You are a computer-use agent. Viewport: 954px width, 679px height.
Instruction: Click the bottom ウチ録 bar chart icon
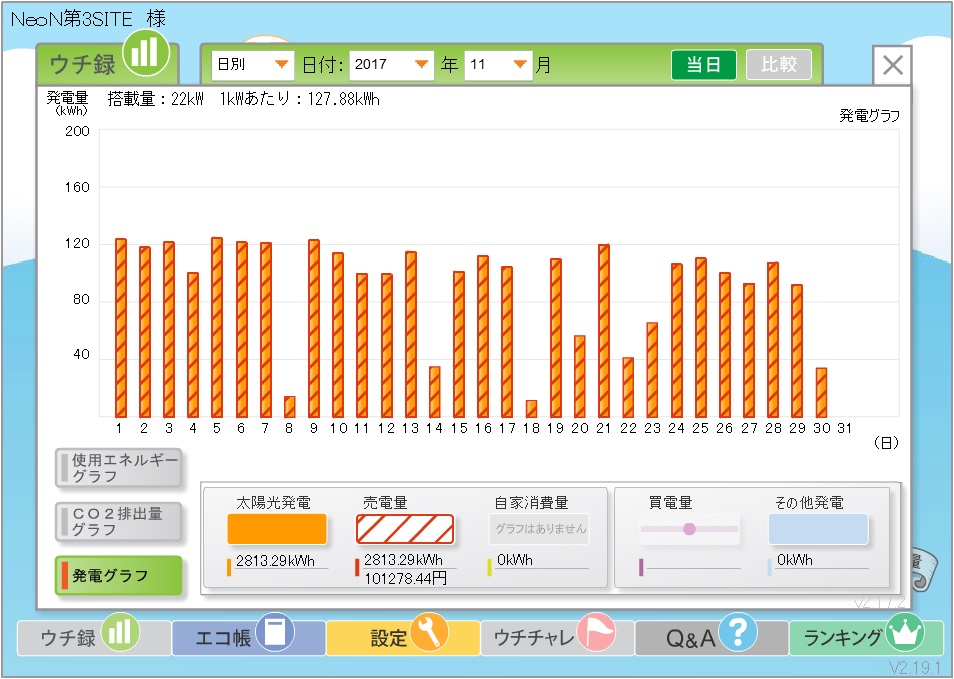120,632
